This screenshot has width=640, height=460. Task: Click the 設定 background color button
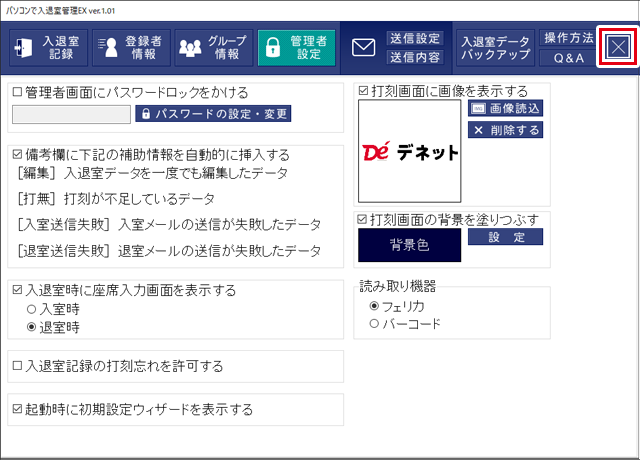(x=505, y=237)
